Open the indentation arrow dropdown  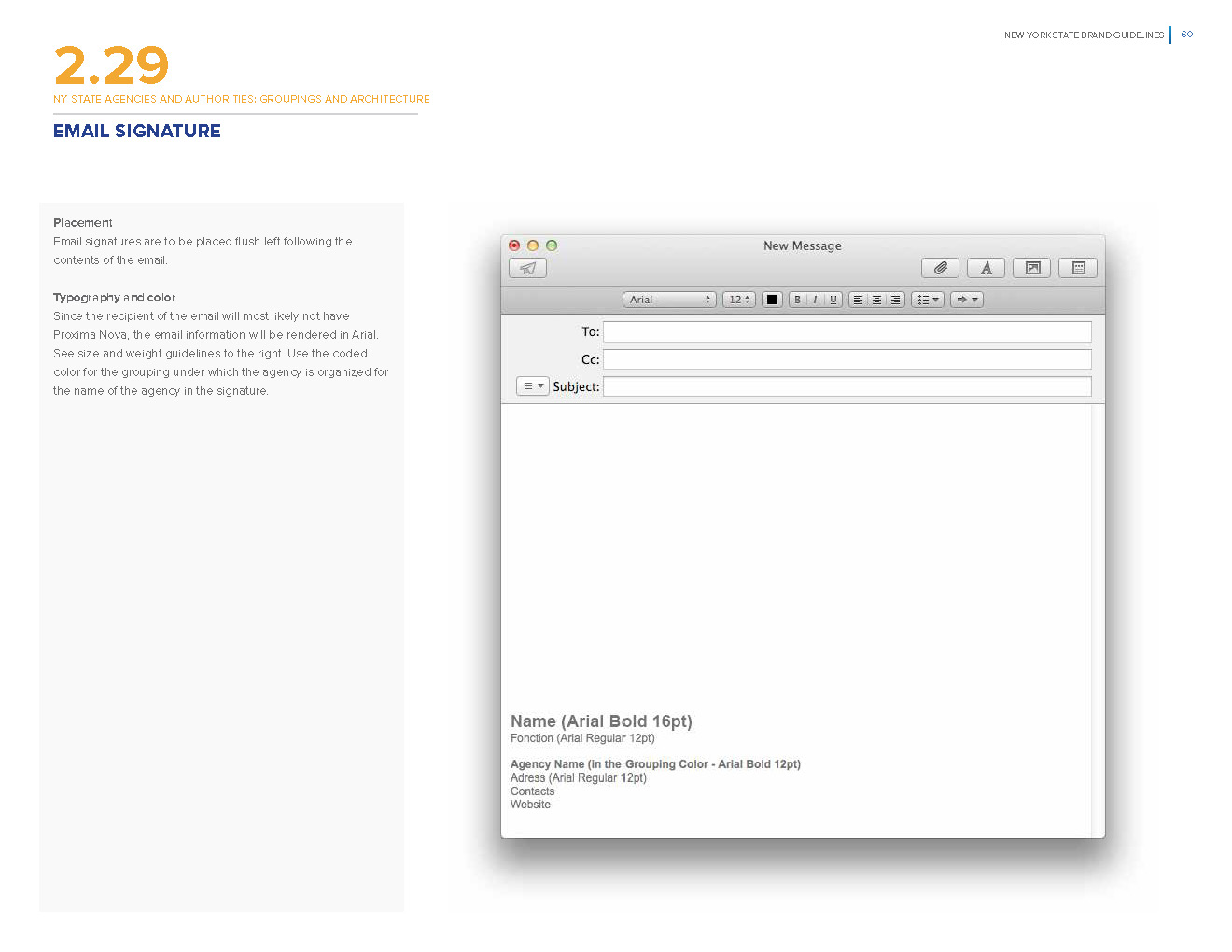[967, 300]
